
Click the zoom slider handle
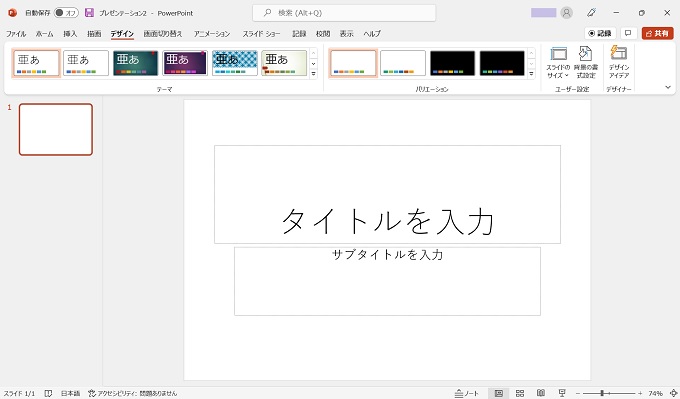coord(602,393)
